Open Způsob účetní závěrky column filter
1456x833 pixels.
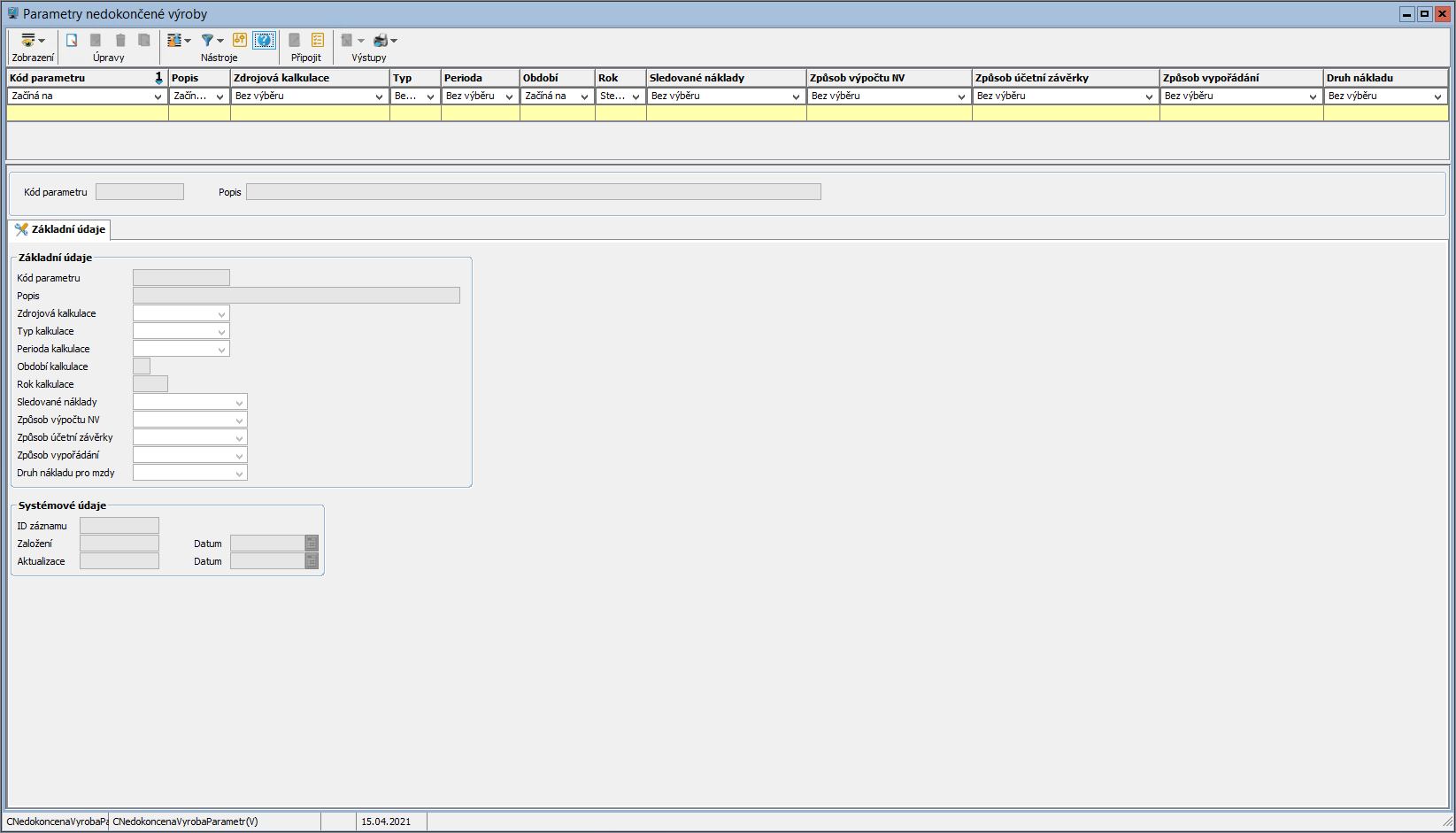tap(1148, 96)
